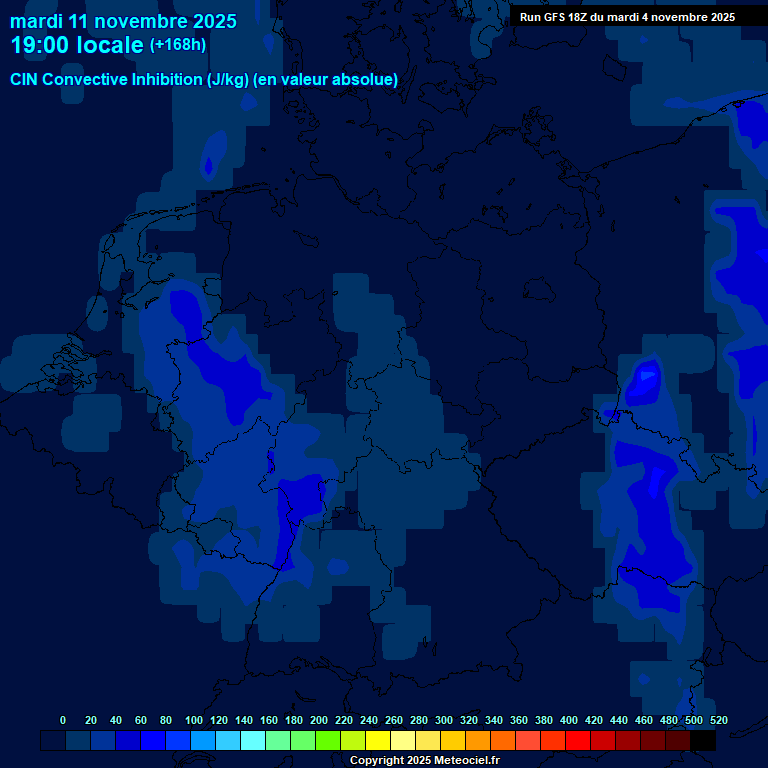This screenshot has width=768, height=768.
Task: Click the "mardi 11 novembre 2025" date title
Action: pos(123,21)
